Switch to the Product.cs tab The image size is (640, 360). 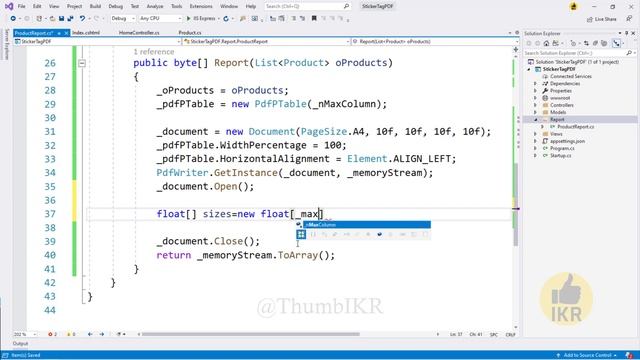pos(190,33)
